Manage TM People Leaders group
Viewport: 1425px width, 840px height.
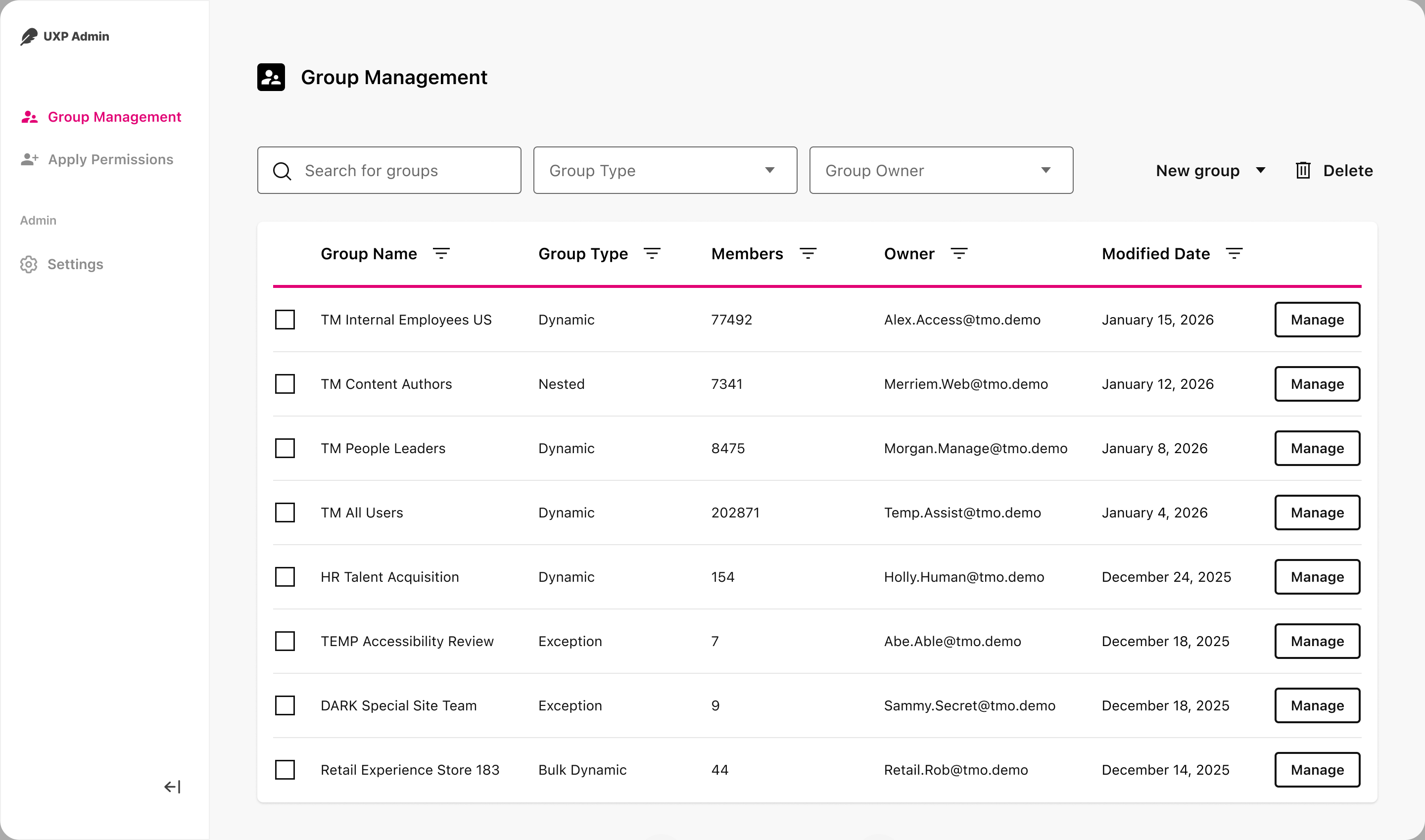click(1317, 448)
